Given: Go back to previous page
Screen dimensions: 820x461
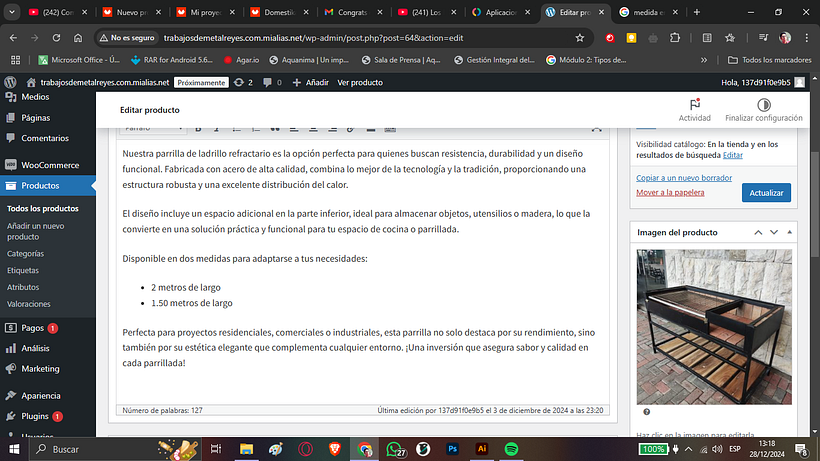Looking at the screenshot, I should pyautogui.click(x=13, y=38).
